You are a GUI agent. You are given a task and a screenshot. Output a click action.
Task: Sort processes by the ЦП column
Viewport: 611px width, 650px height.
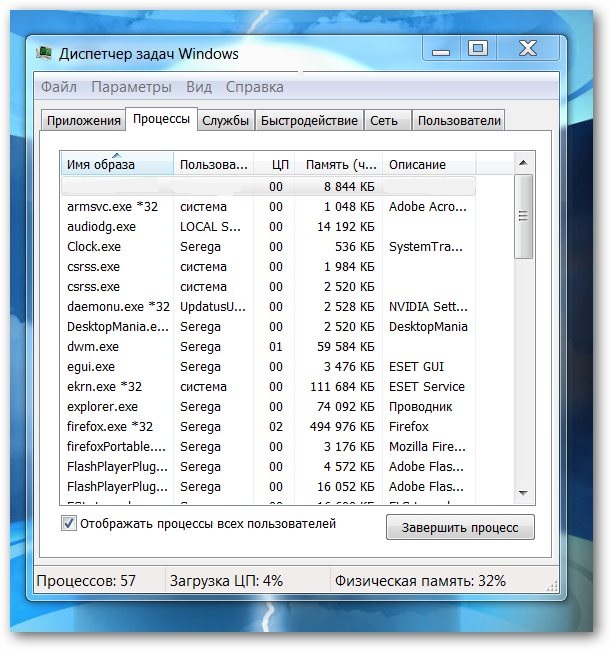[x=275, y=165]
